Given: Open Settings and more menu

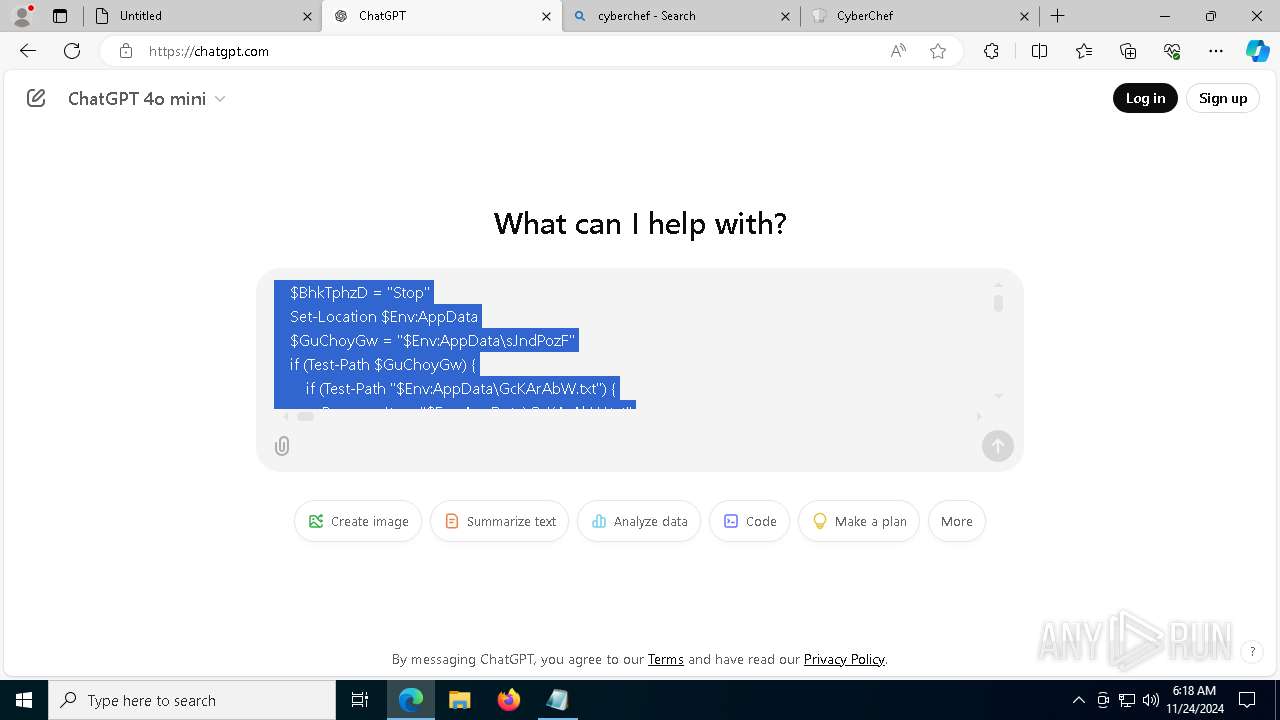Looking at the screenshot, I should [1216, 51].
